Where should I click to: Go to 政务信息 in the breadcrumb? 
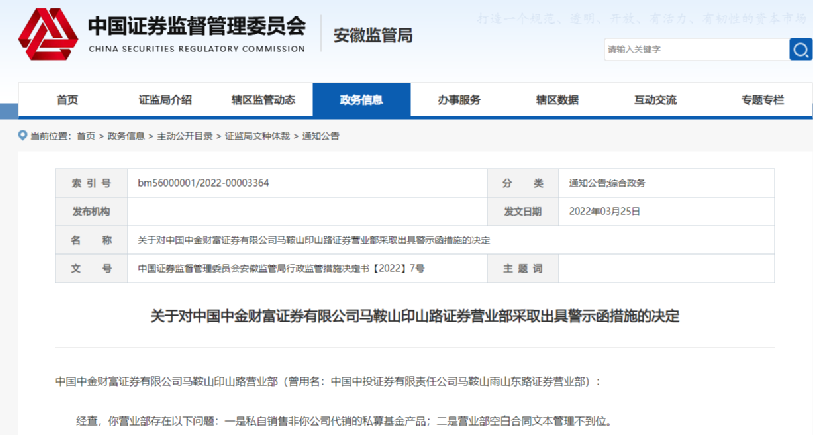126,136
